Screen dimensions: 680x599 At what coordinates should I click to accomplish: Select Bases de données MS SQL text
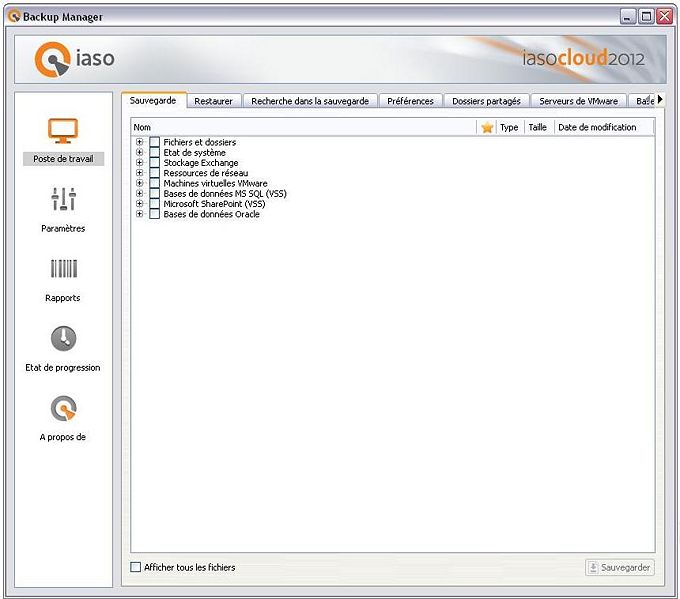click(x=225, y=193)
